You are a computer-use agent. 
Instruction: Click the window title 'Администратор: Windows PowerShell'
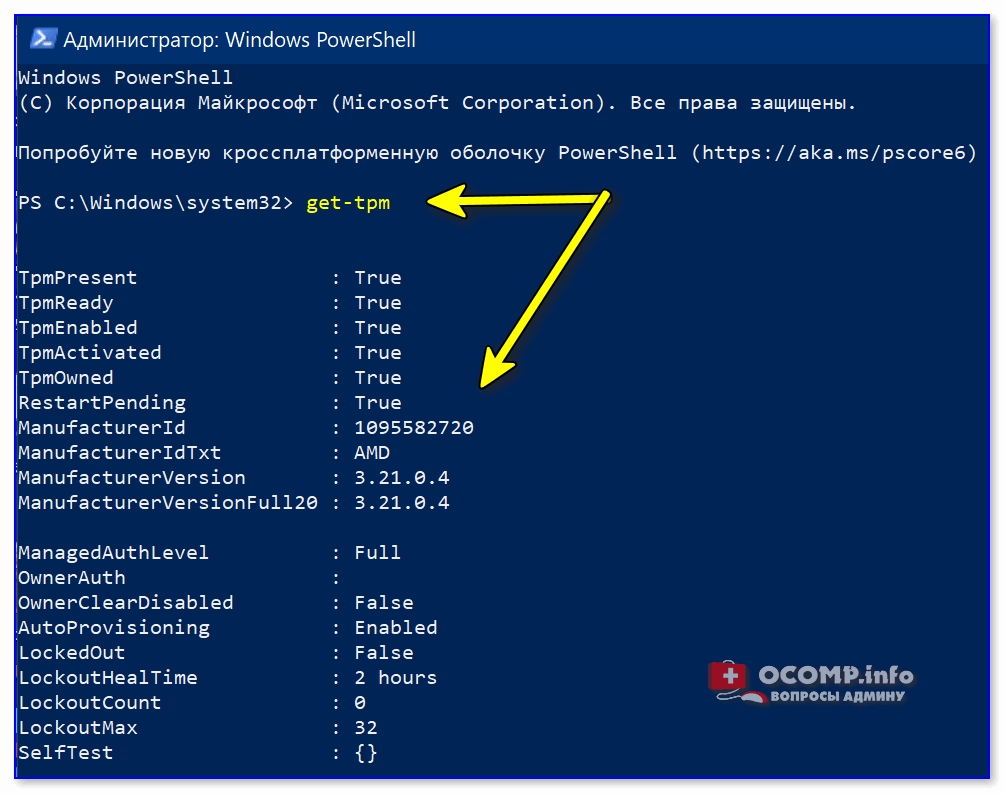pyautogui.click(x=239, y=40)
